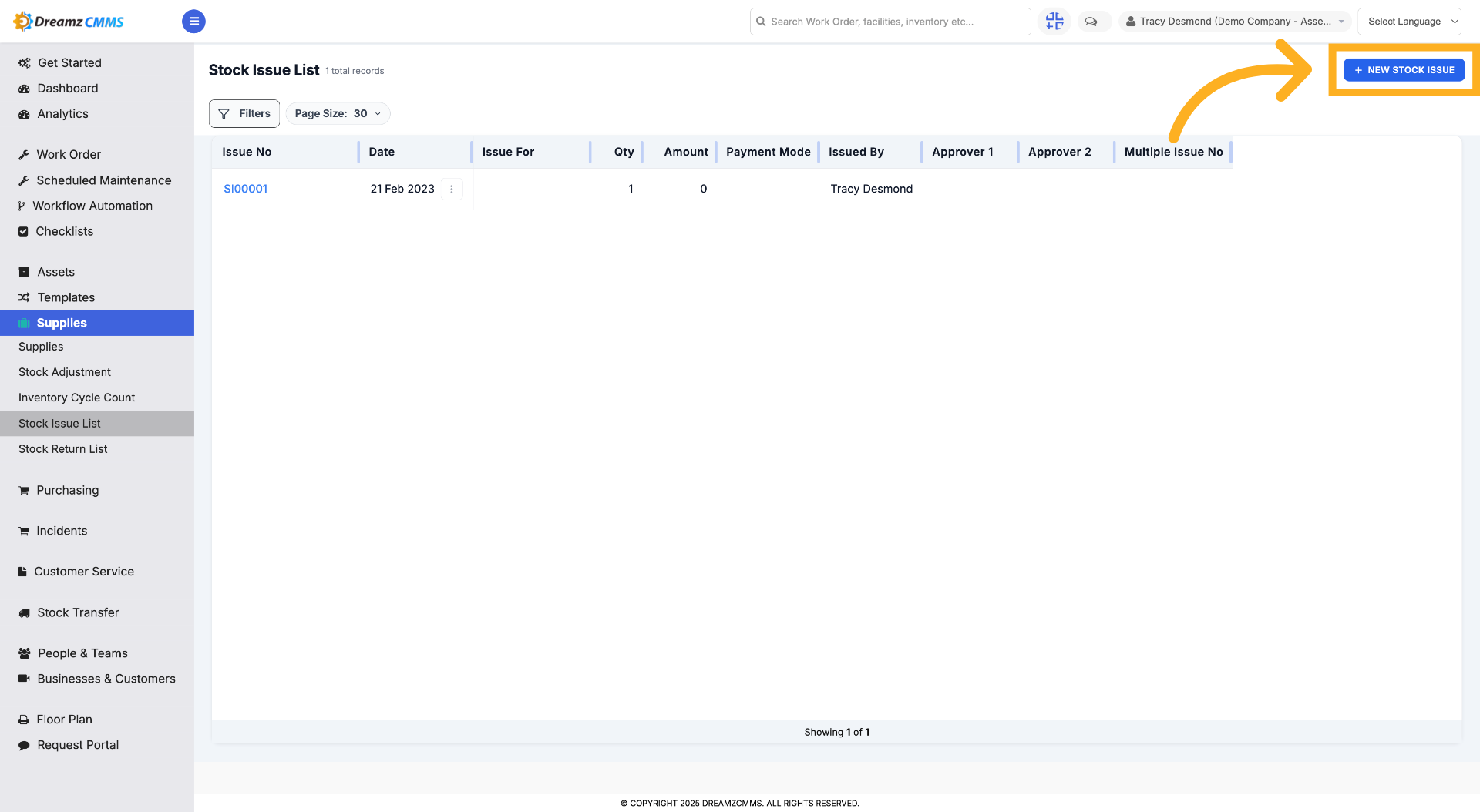Sort by the Issue No column header
This screenshot has width=1480, height=812.
247,152
